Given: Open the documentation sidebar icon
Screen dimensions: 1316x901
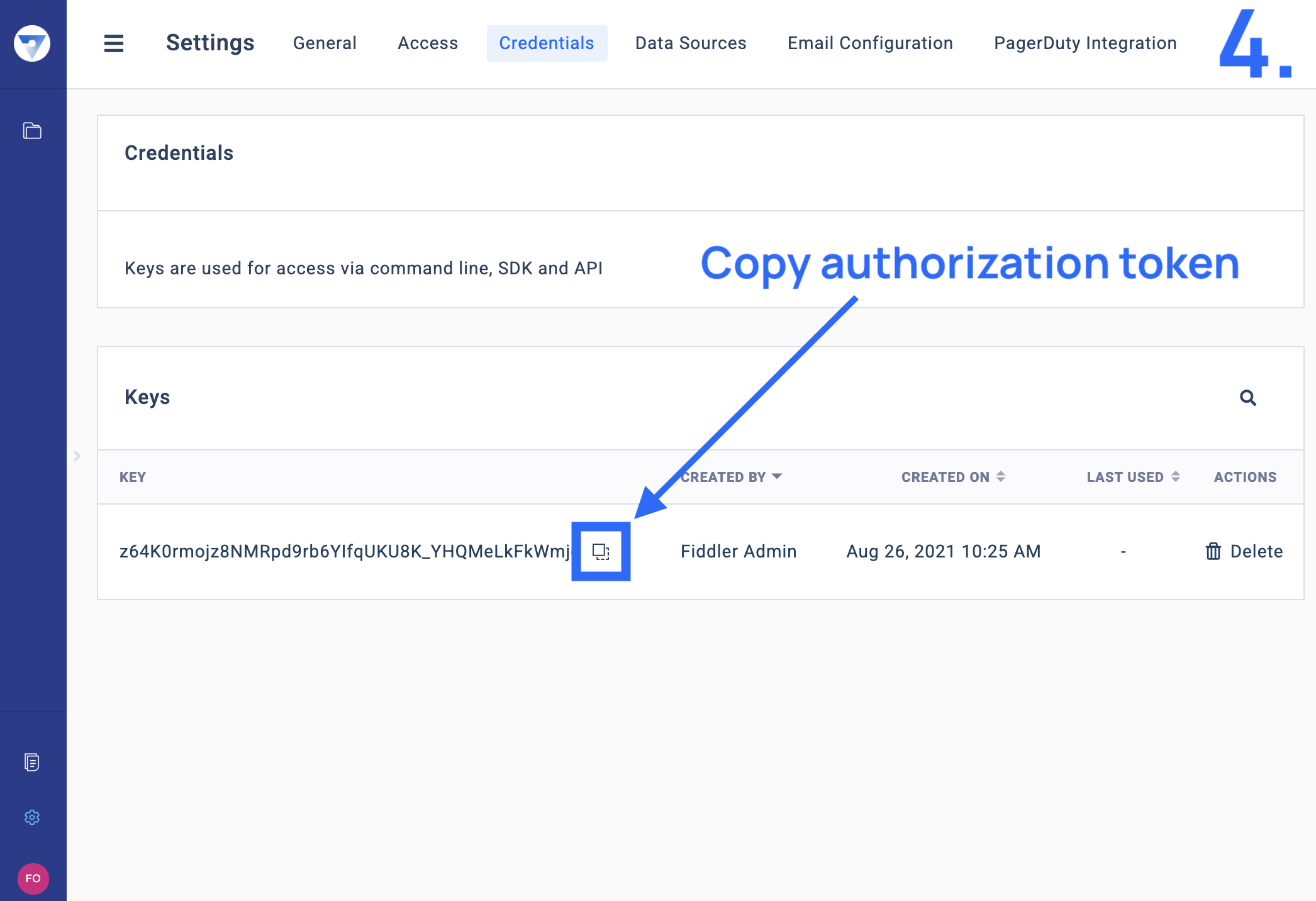Looking at the screenshot, I should (x=32, y=762).
